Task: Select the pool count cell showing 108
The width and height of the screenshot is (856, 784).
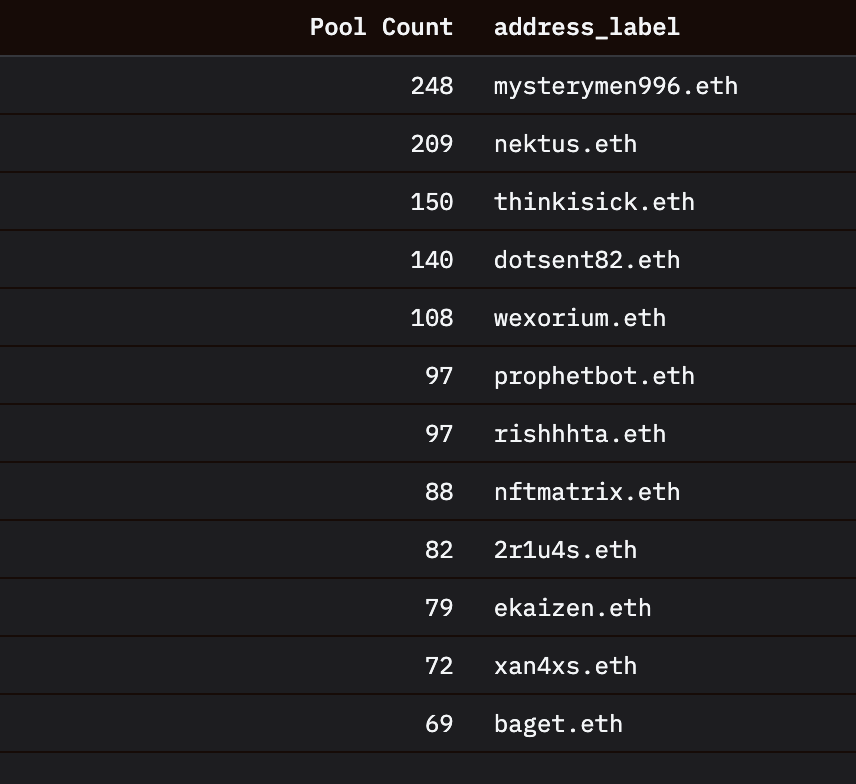Action: pyautogui.click(x=431, y=318)
